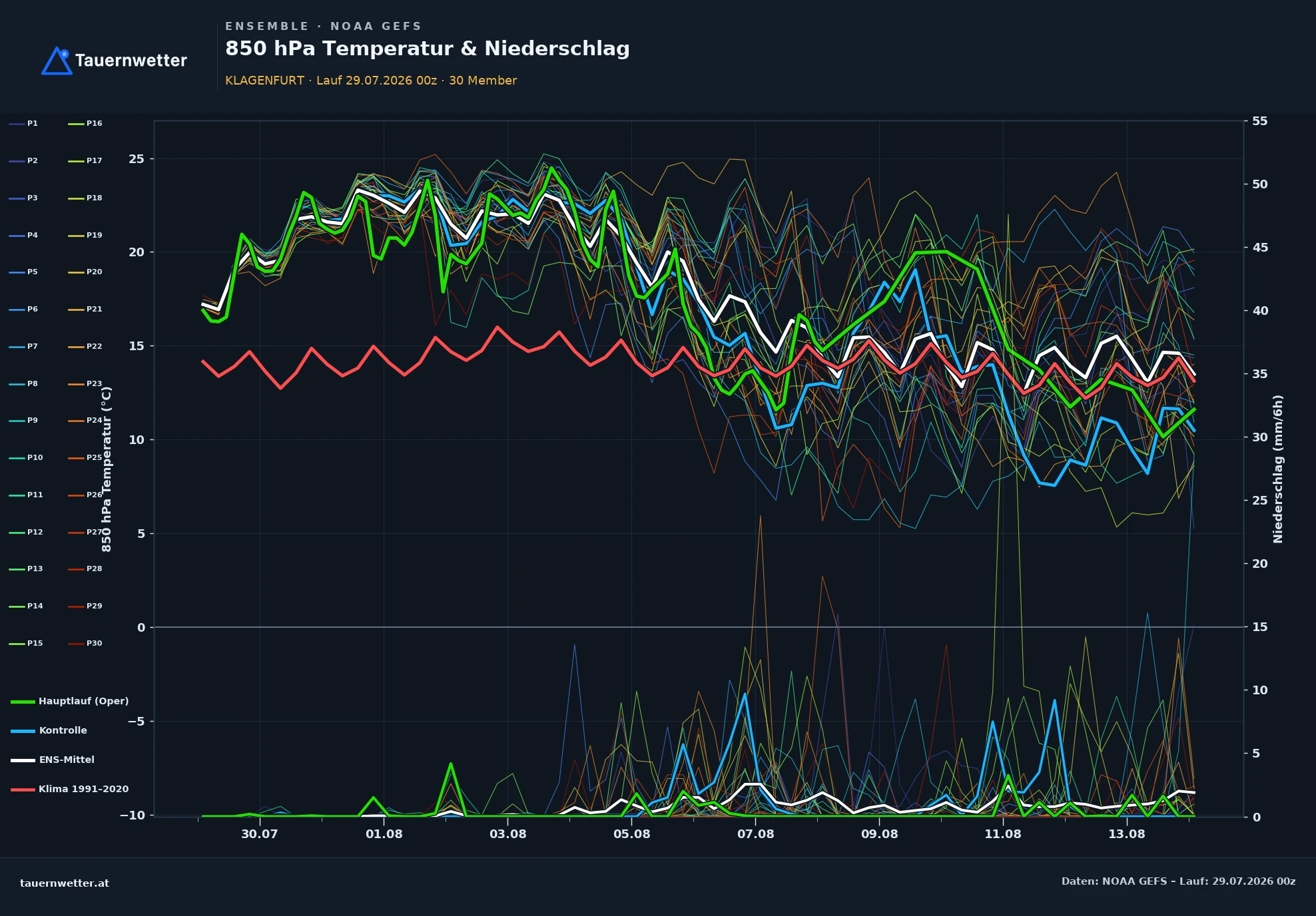The width and height of the screenshot is (1316, 916).
Task: Click the Daten: NOAA GEFS footer text
Action: 1178,881
